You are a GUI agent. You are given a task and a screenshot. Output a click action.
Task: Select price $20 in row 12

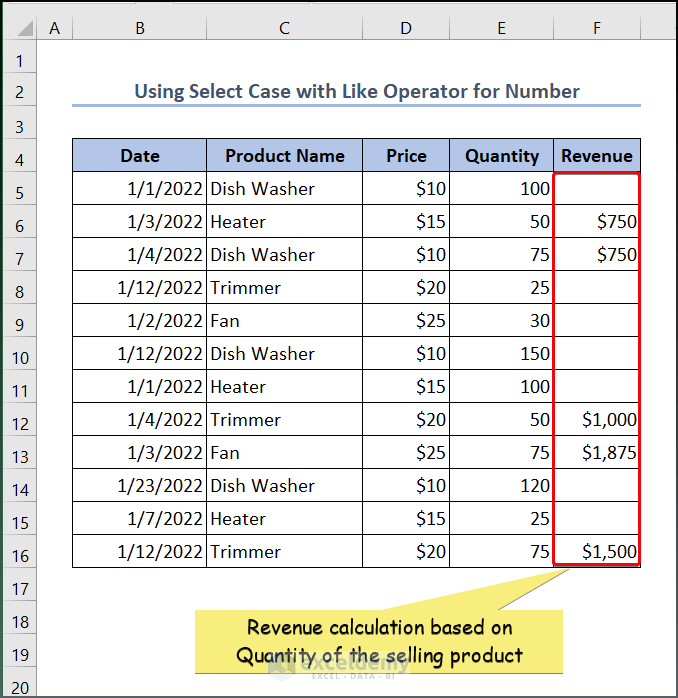click(406, 419)
